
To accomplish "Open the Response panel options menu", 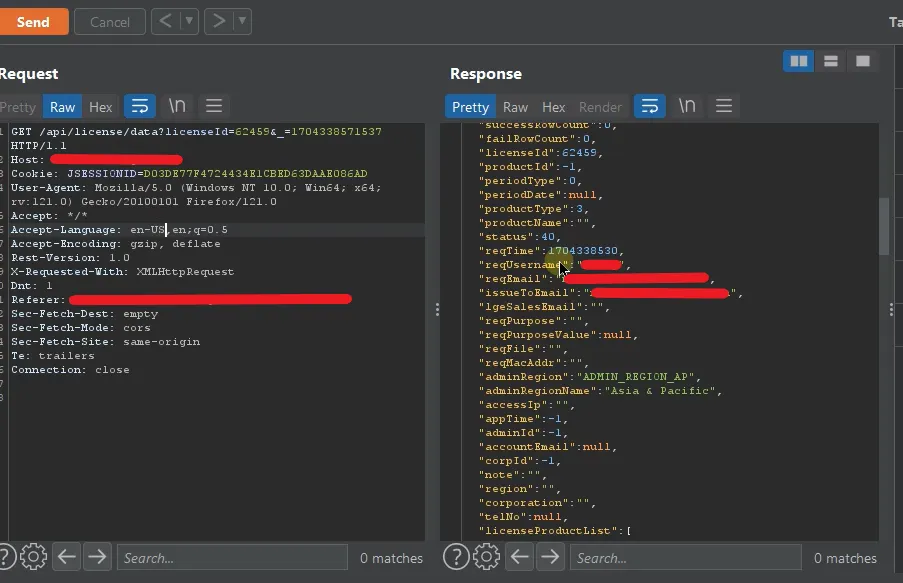I will pyautogui.click(x=724, y=106).
